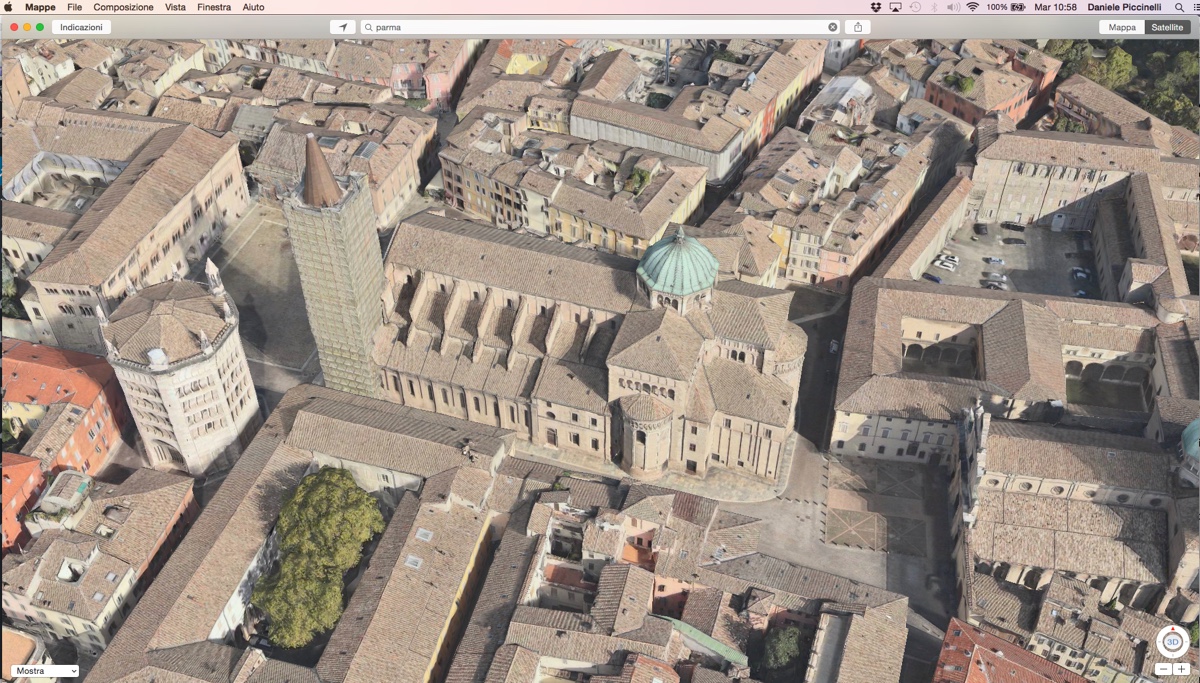The image size is (1200, 683).
Task: Reset north via the red compass arrow
Action: (x=1173, y=629)
